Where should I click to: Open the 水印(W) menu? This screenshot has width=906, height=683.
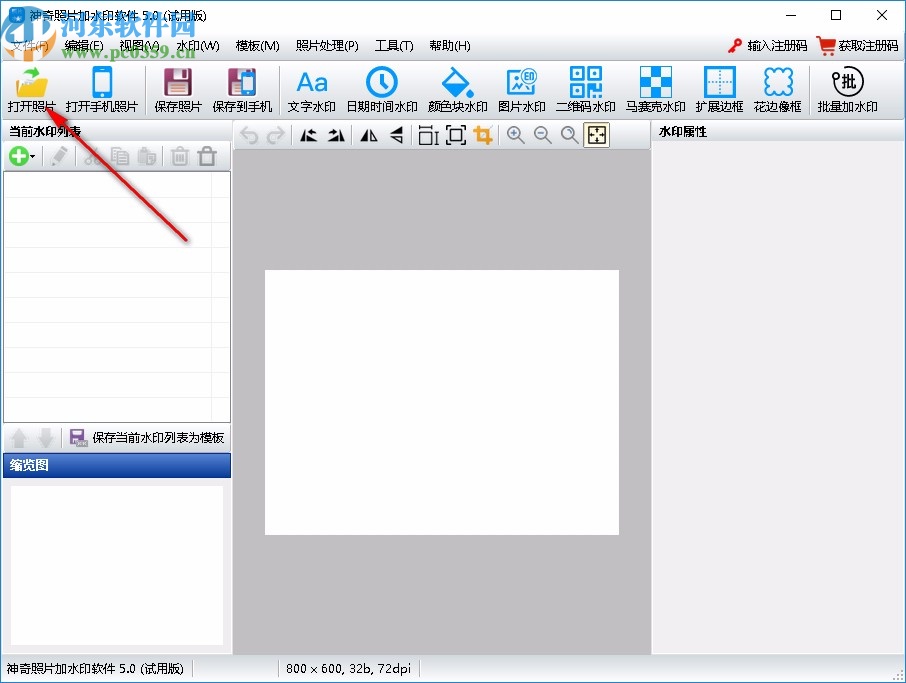[198, 46]
